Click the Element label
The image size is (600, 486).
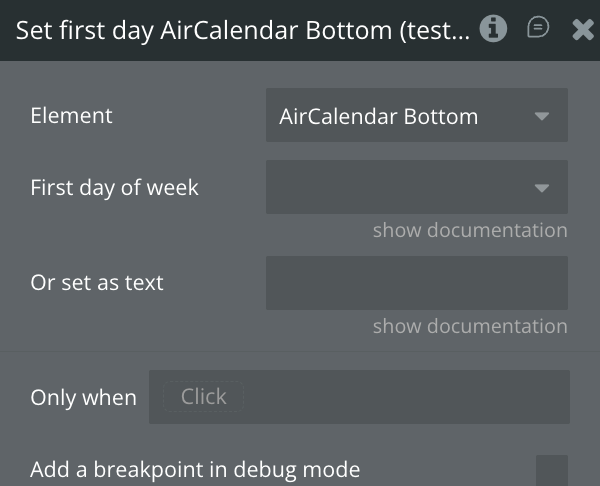pos(71,115)
